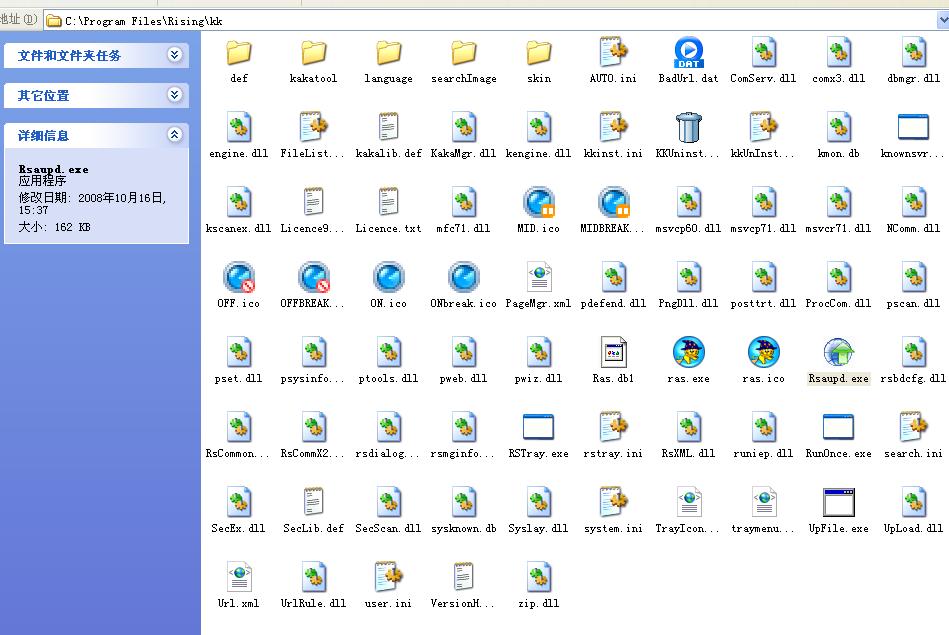Select the Ras.db1 file icon

(614, 352)
